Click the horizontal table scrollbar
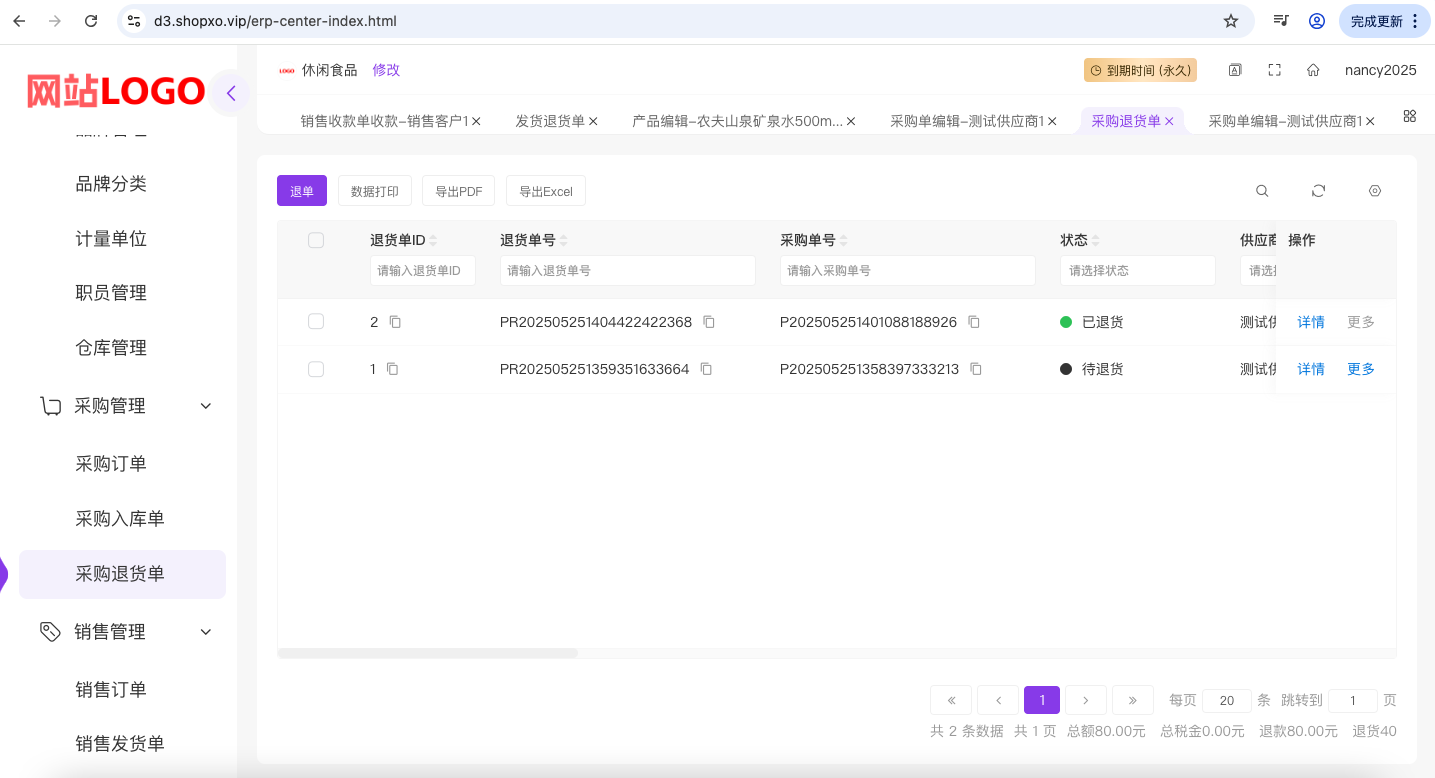1435x778 pixels. click(428, 653)
